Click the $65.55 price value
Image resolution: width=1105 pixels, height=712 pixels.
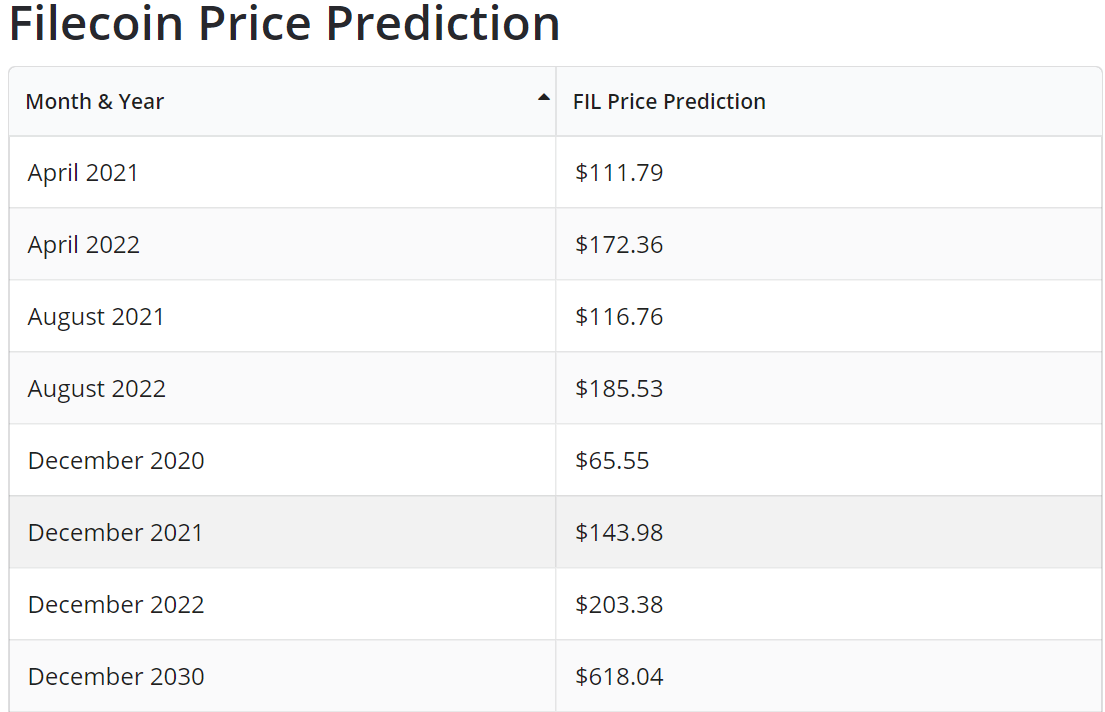point(612,460)
